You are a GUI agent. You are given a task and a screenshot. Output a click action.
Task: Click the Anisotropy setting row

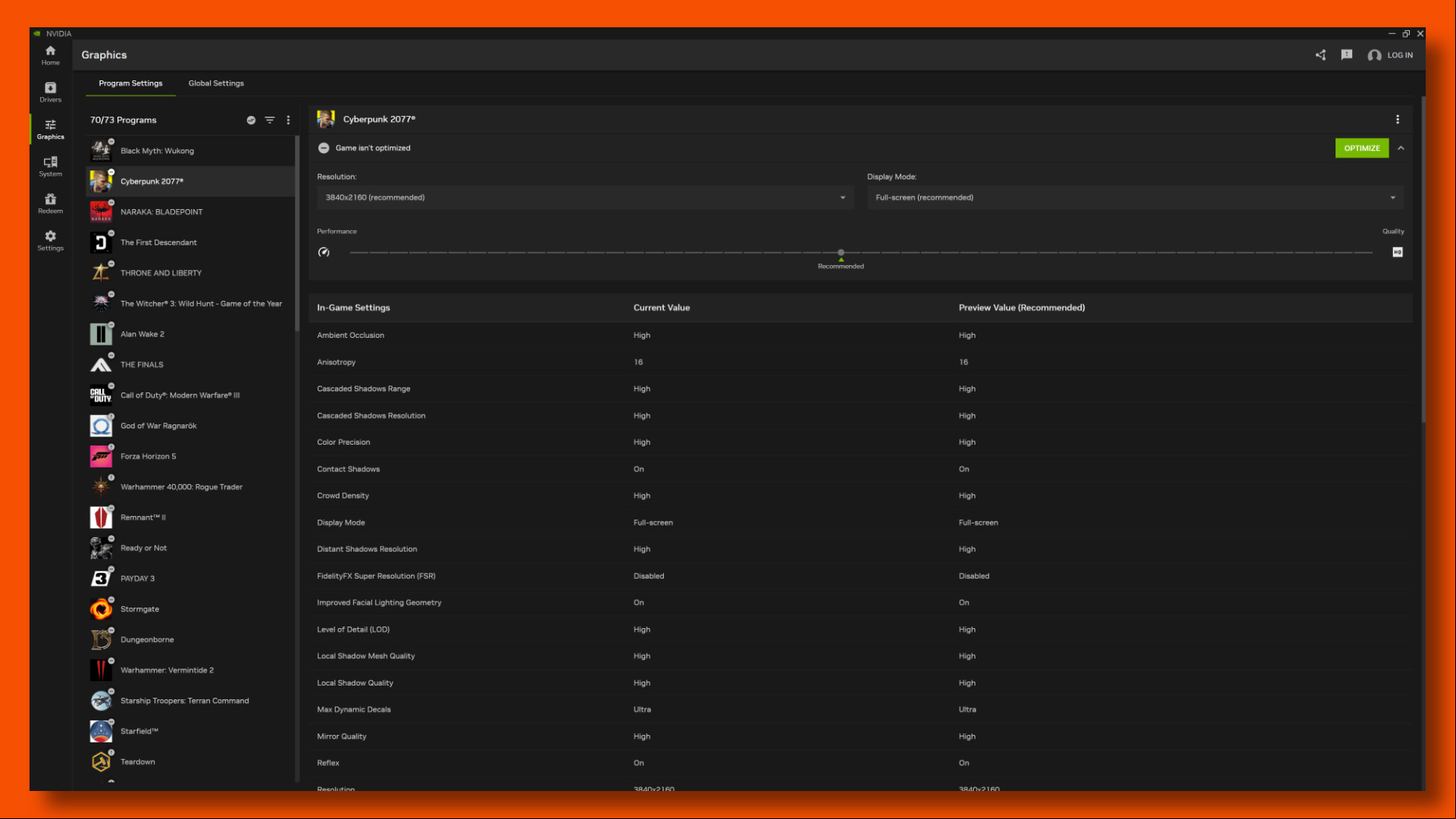click(860, 362)
